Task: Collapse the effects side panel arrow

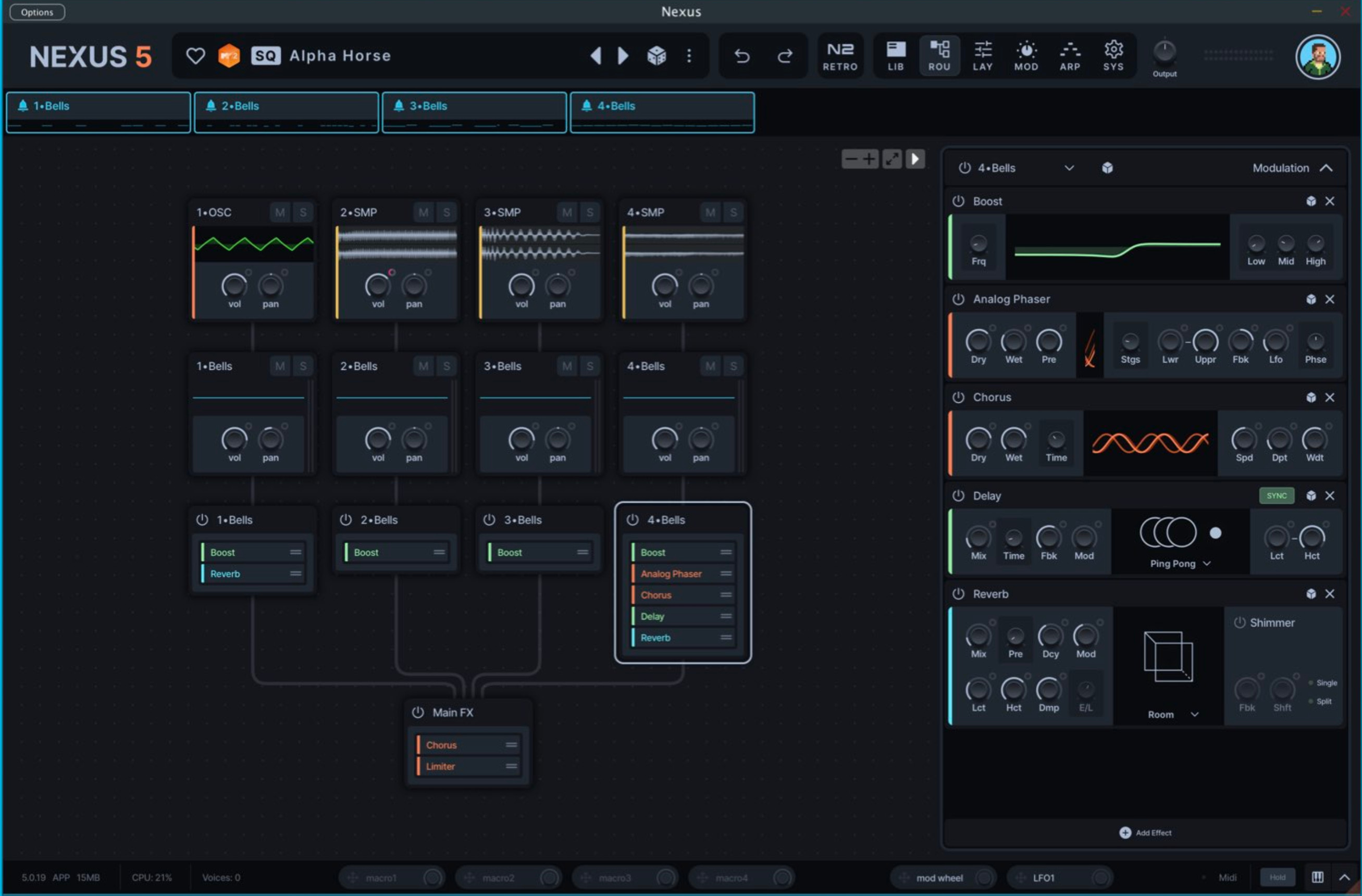Action: [915, 158]
